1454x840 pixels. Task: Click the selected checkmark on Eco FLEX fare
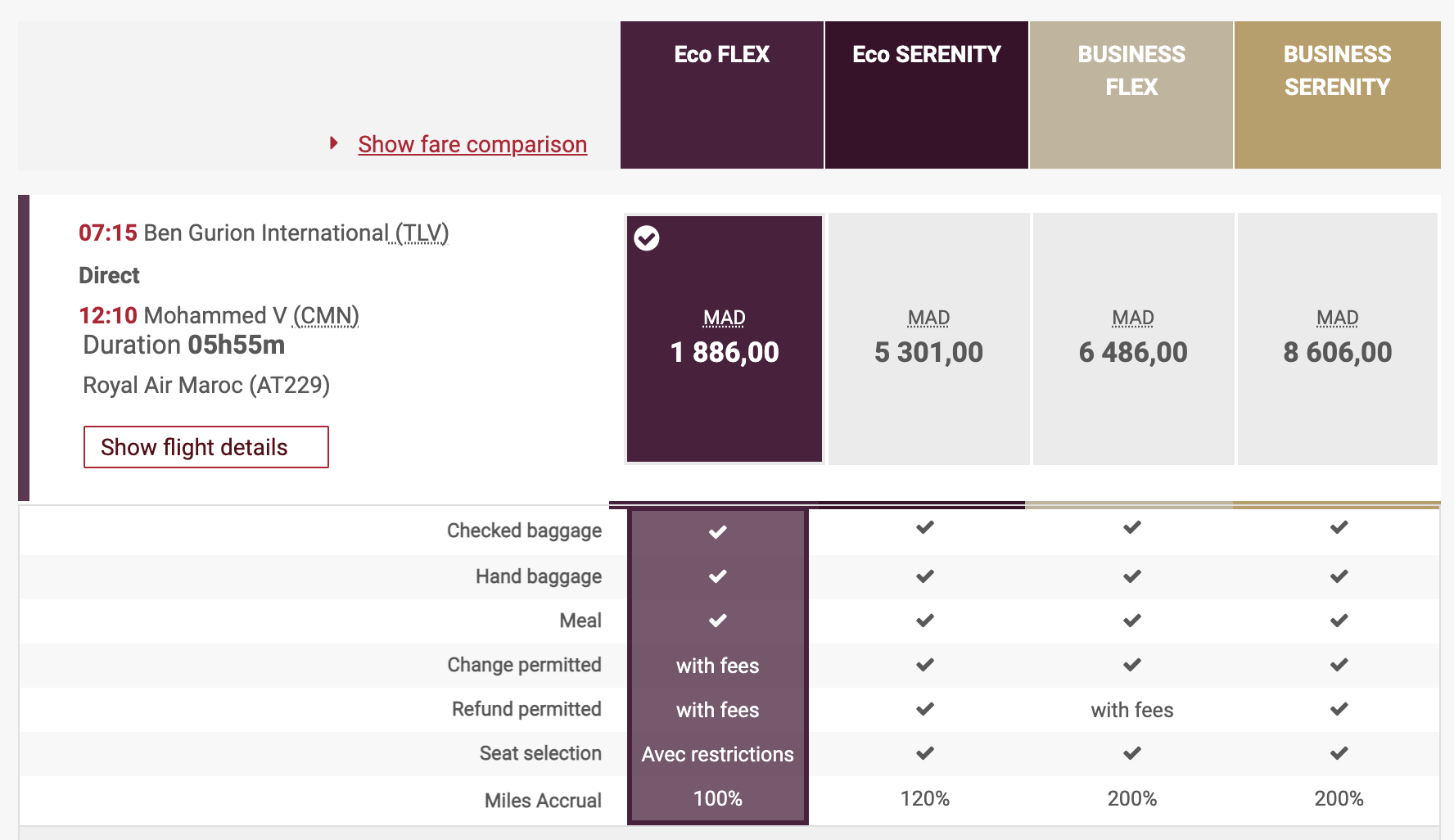click(647, 238)
